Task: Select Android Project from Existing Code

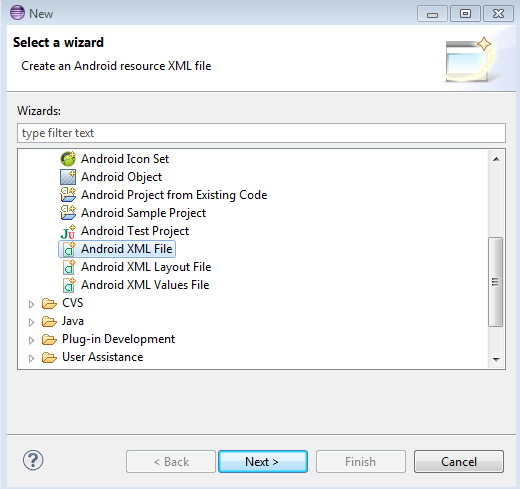Action: (x=174, y=195)
